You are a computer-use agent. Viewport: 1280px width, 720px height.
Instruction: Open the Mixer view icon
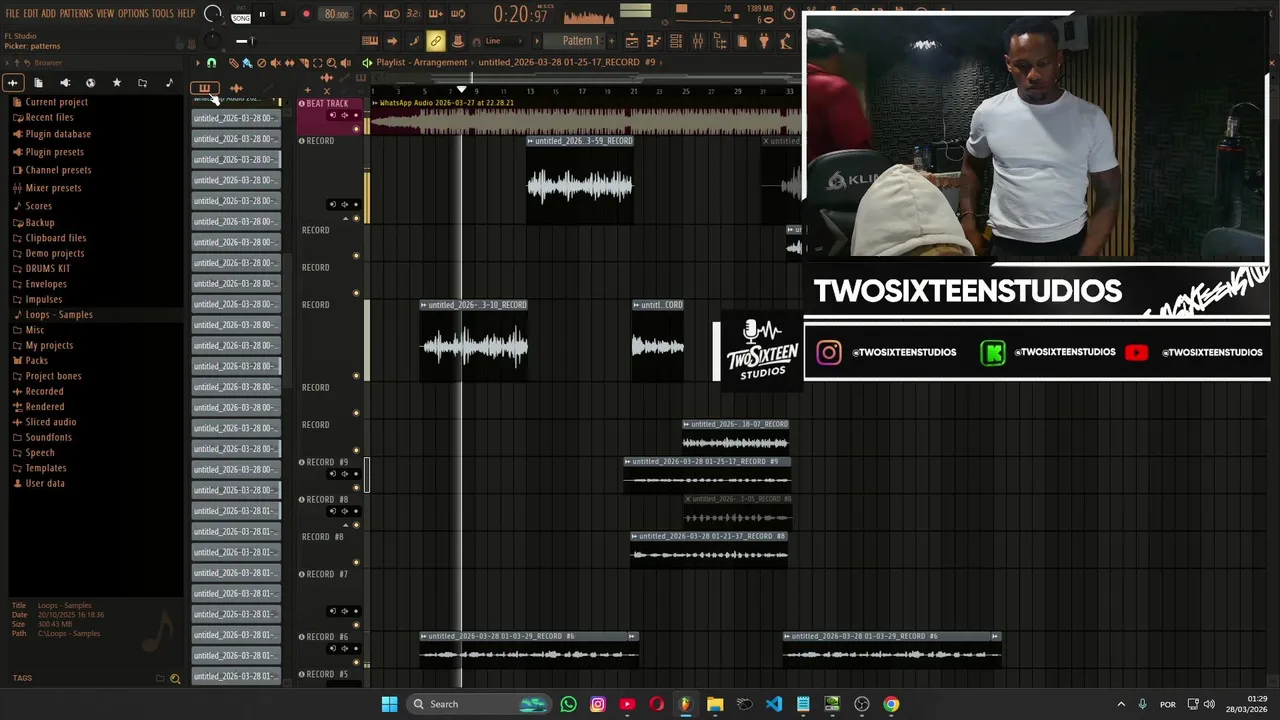[x=698, y=41]
